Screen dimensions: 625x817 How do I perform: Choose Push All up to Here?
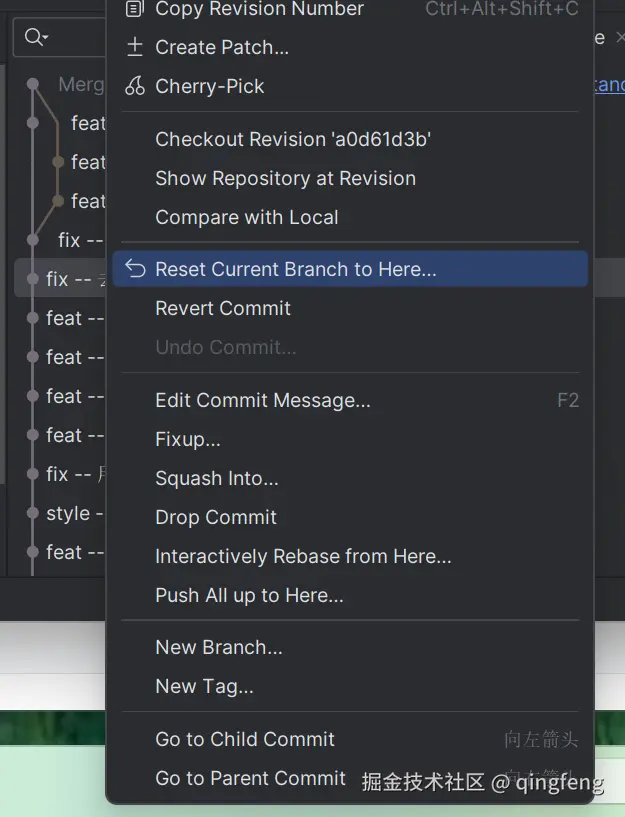pos(249,596)
